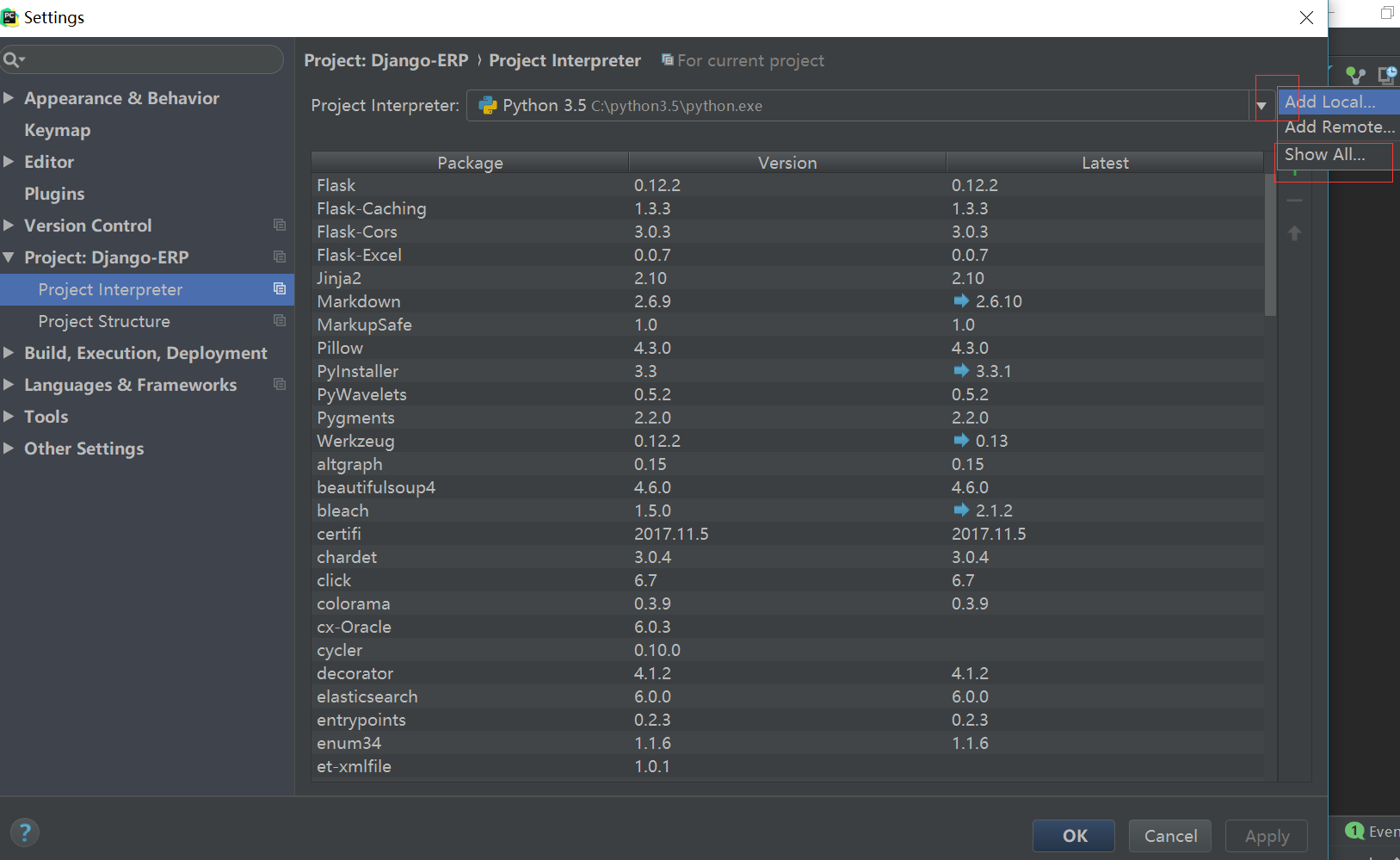
Task: Click the VCS branch icon behind dialog
Action: click(1355, 76)
